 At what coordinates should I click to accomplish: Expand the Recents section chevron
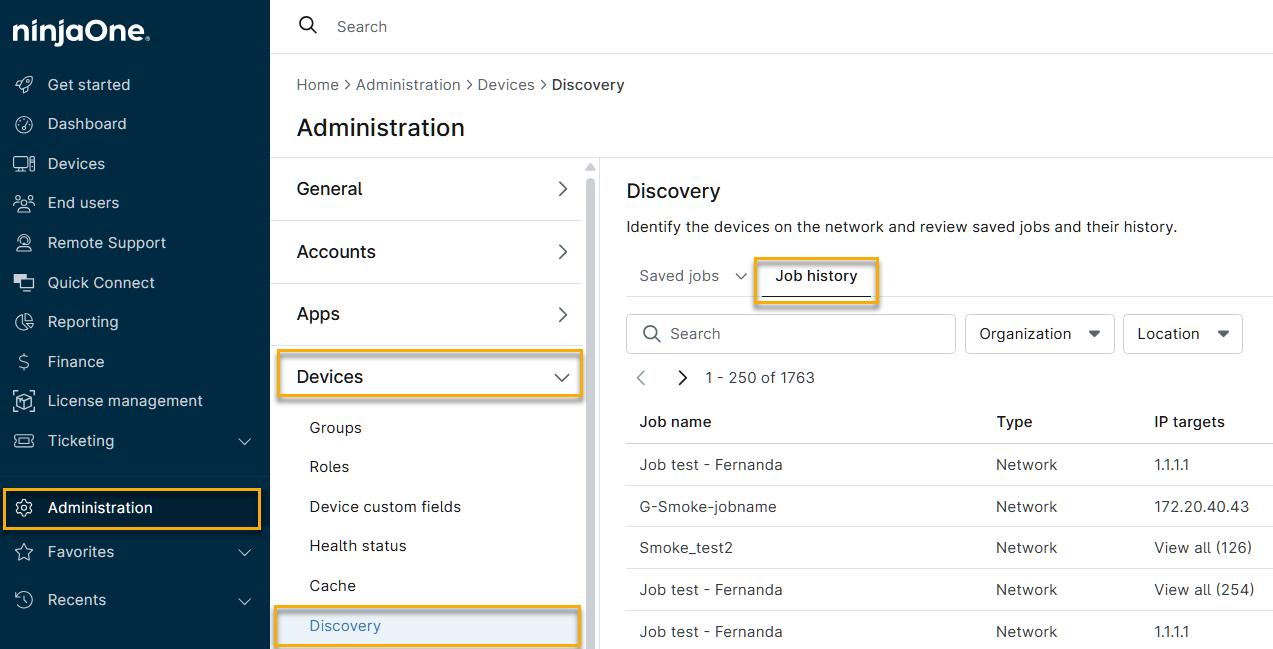tap(245, 601)
